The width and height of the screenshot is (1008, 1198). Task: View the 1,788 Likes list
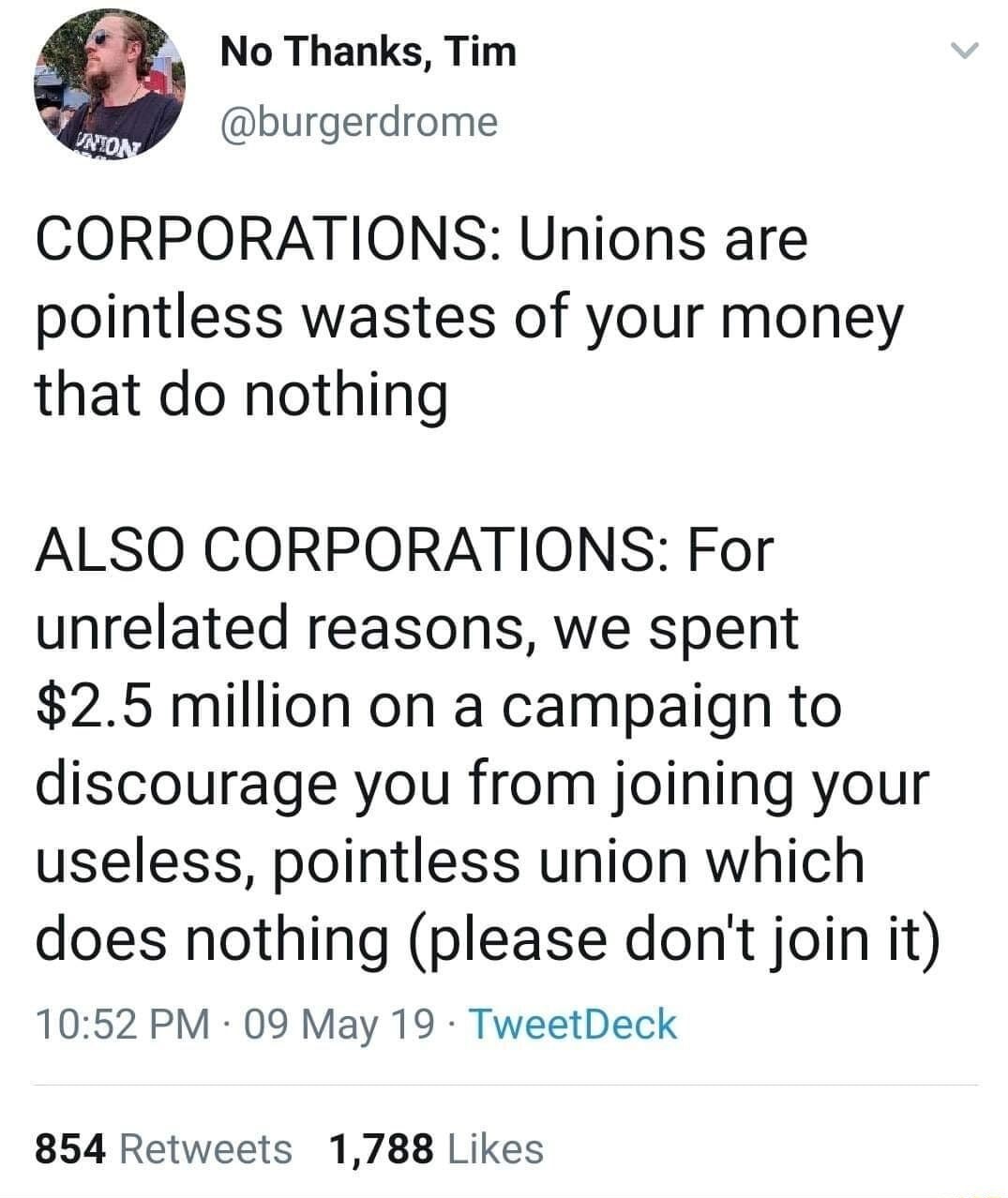[x=437, y=1148]
